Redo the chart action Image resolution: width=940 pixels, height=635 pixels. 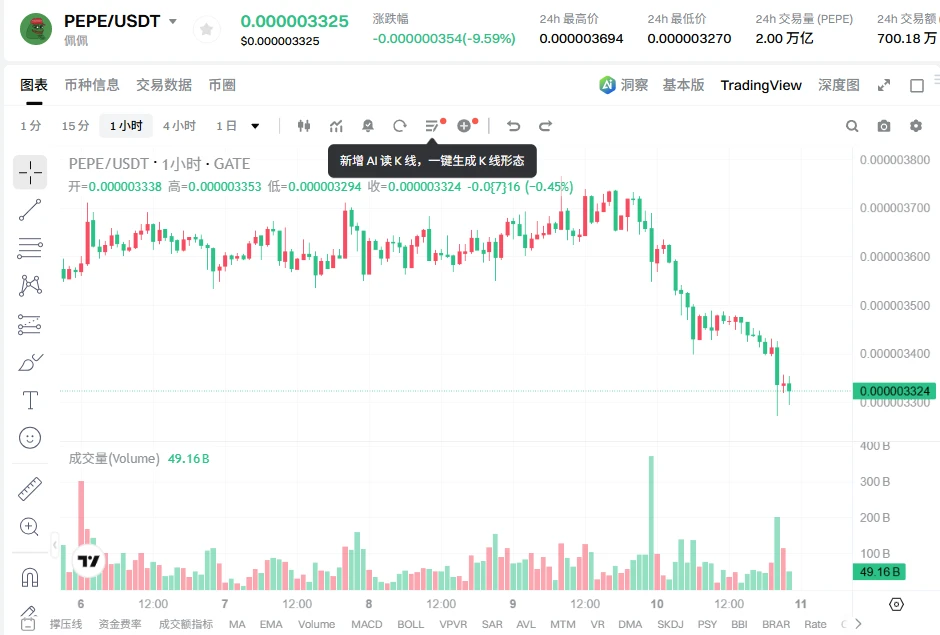(546, 126)
